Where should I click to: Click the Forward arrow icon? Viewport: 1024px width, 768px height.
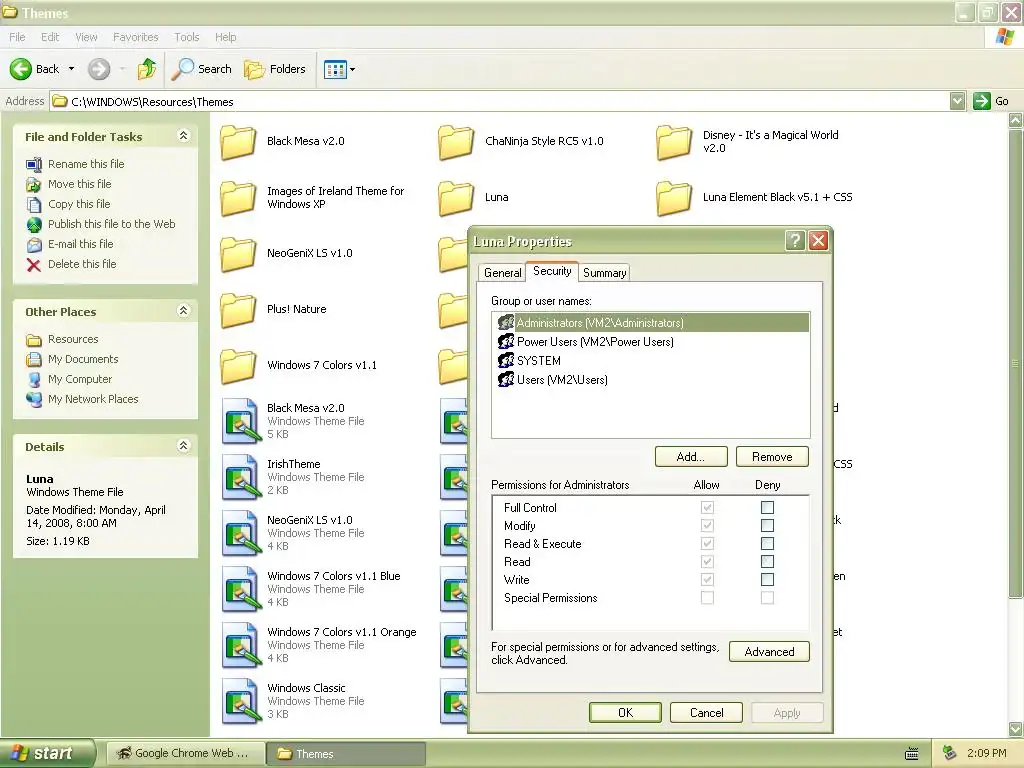[x=99, y=69]
